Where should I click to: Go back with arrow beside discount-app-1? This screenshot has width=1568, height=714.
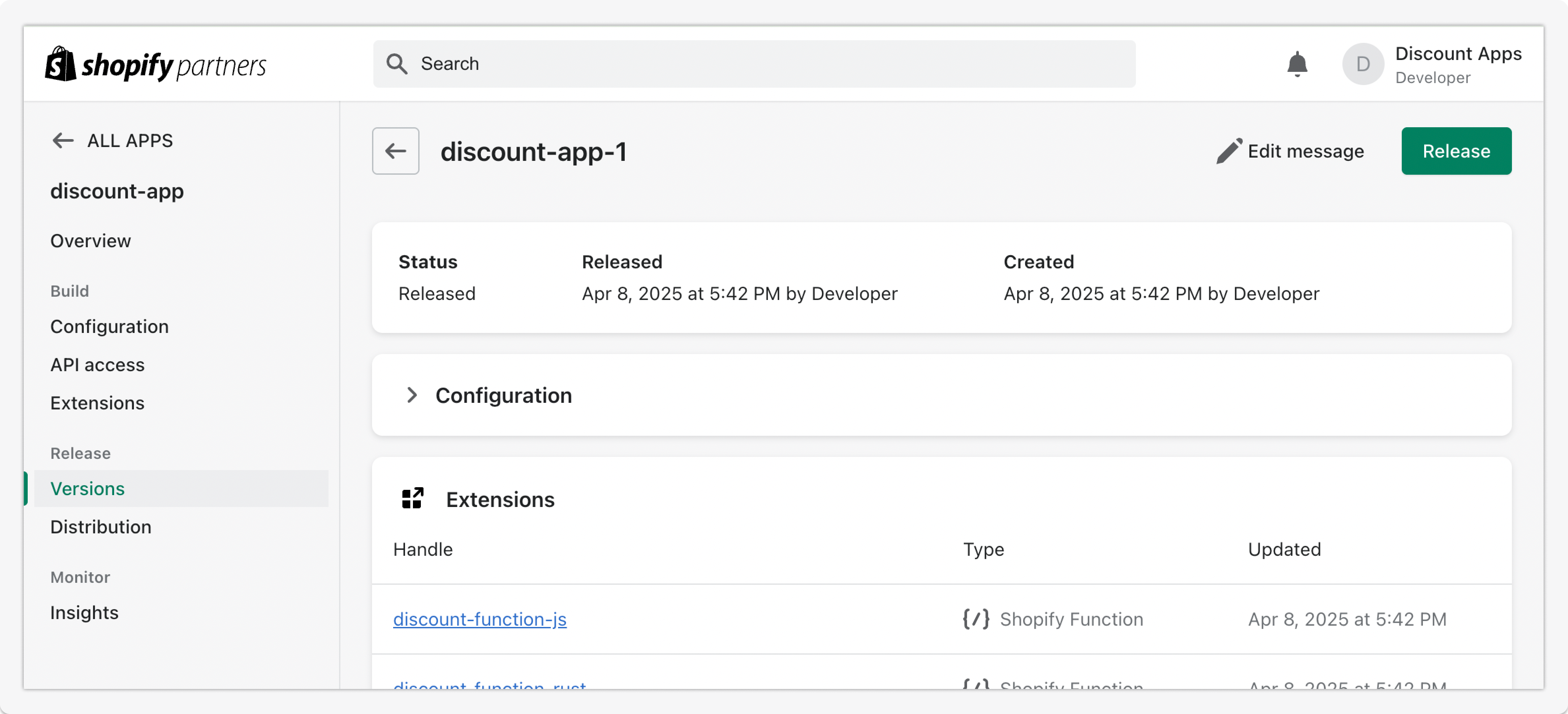(396, 151)
